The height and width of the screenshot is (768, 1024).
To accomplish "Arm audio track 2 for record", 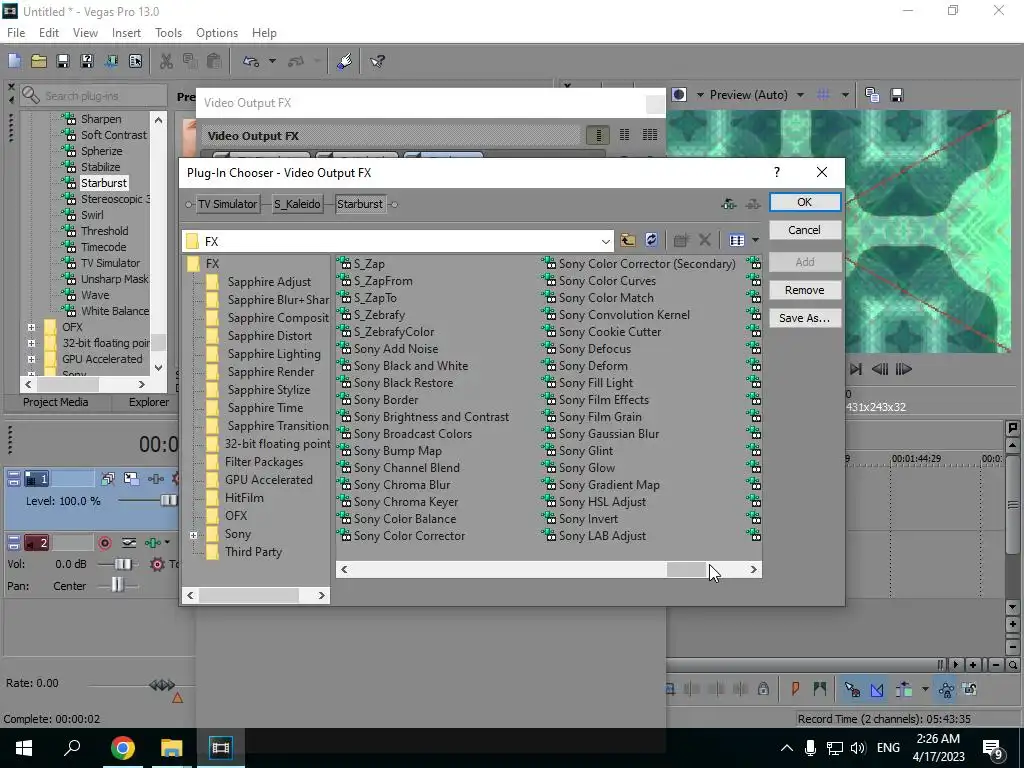I will [104, 543].
